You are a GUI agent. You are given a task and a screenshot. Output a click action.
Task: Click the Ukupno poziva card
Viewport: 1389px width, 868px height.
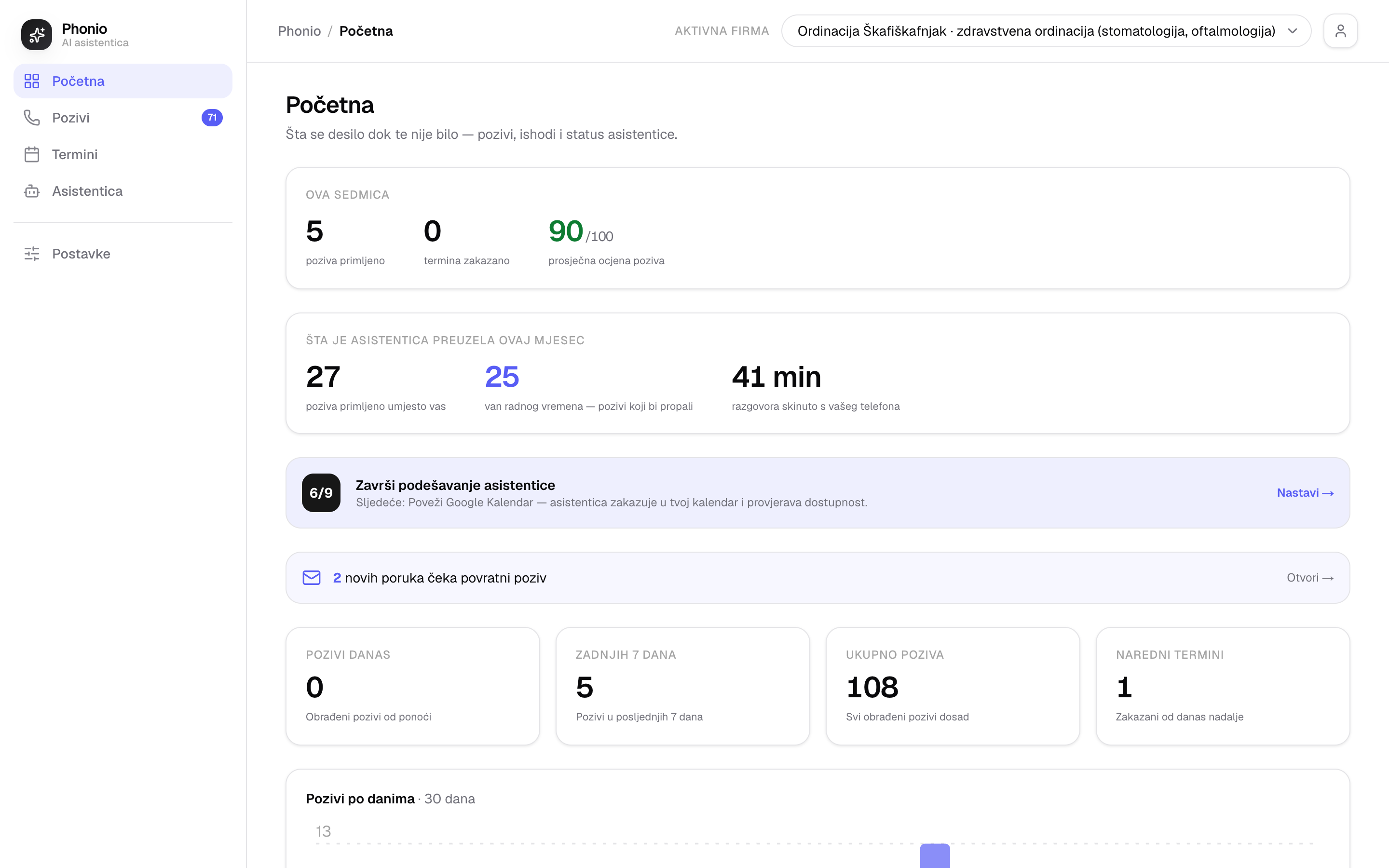pos(953,686)
